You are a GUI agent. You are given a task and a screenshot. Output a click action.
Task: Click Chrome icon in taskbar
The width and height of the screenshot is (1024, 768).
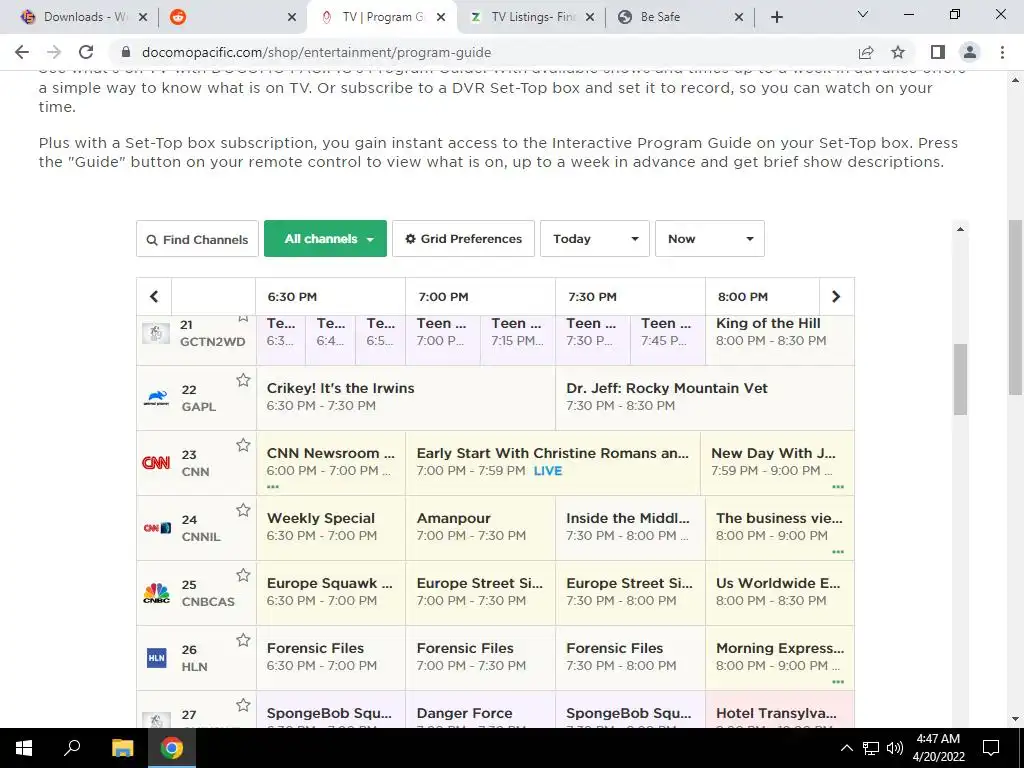[x=172, y=748]
